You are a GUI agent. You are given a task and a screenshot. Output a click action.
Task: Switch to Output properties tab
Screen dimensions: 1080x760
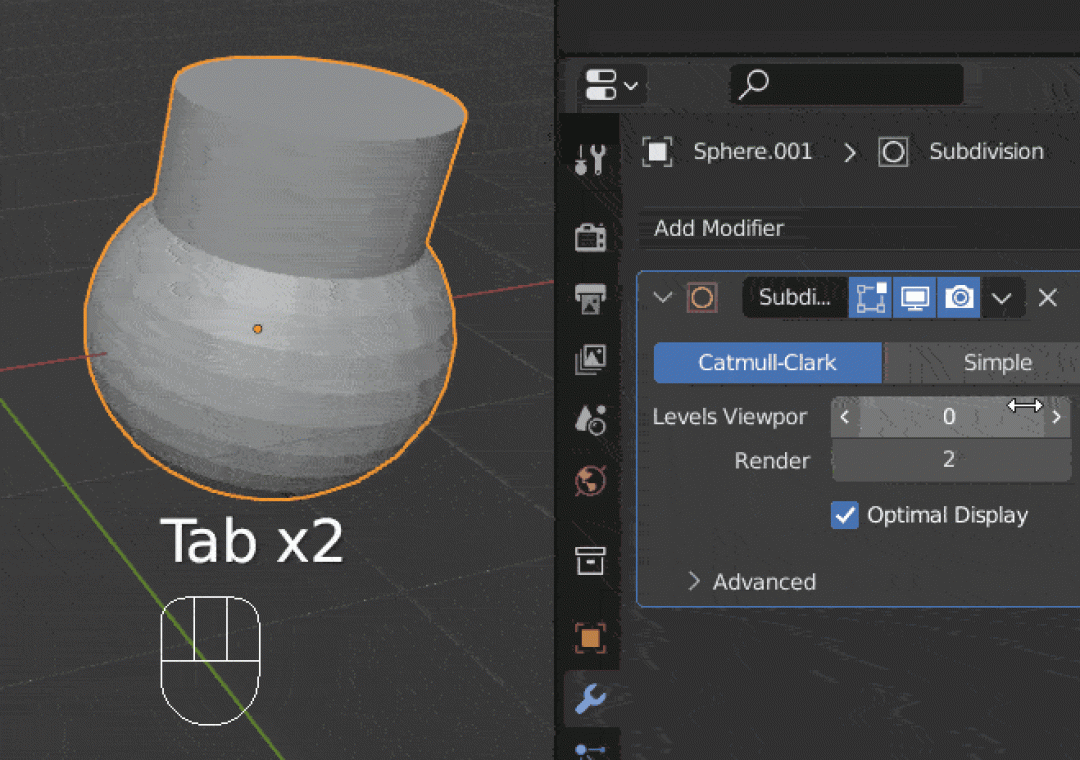590,298
